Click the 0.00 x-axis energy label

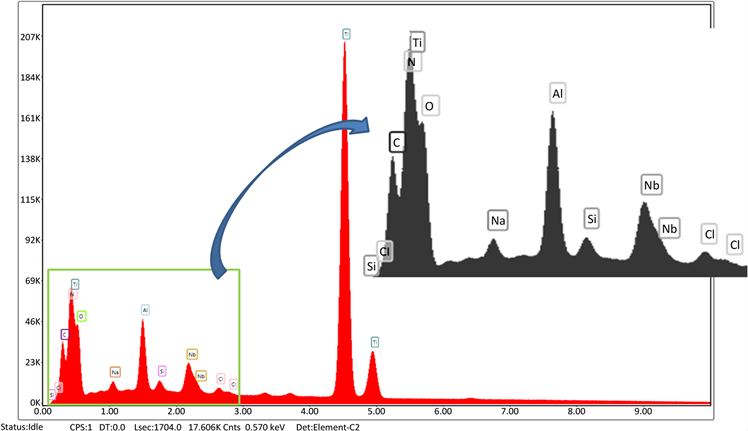tap(43, 411)
